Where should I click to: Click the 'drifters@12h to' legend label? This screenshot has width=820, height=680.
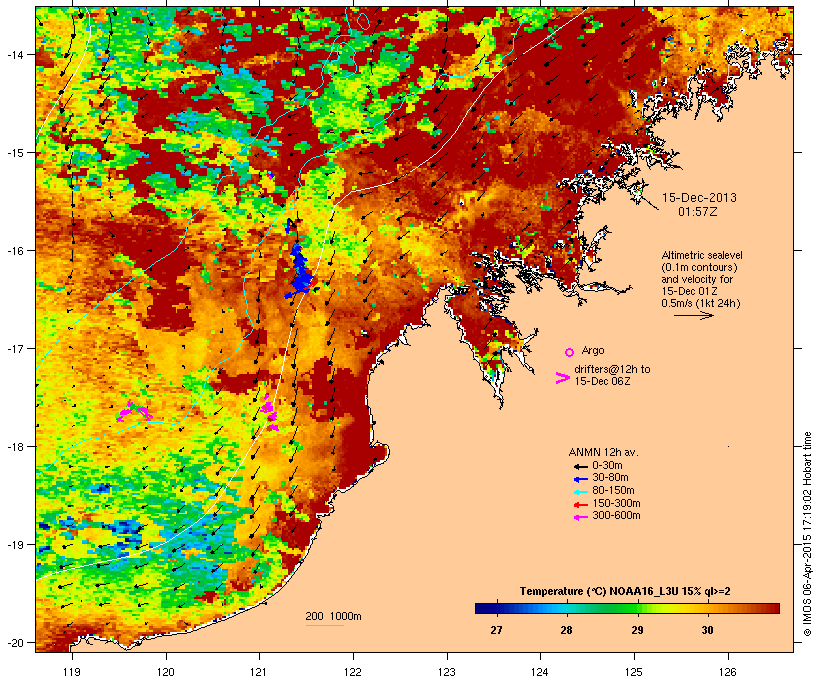(612, 369)
